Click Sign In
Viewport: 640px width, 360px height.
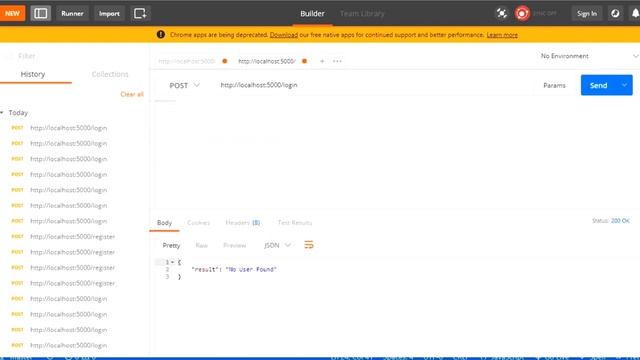pyautogui.click(x=587, y=13)
